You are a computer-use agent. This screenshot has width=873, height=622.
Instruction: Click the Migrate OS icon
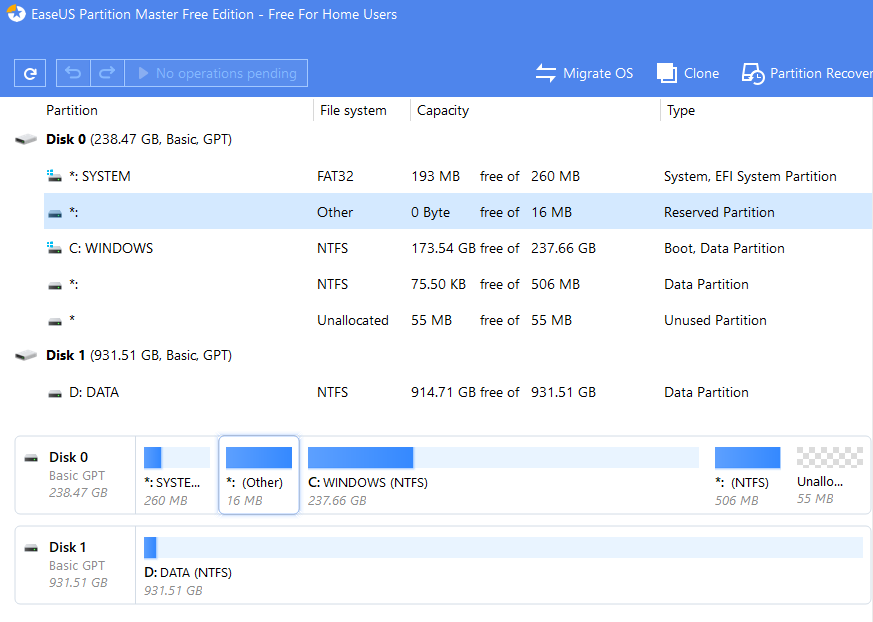[x=545, y=73]
